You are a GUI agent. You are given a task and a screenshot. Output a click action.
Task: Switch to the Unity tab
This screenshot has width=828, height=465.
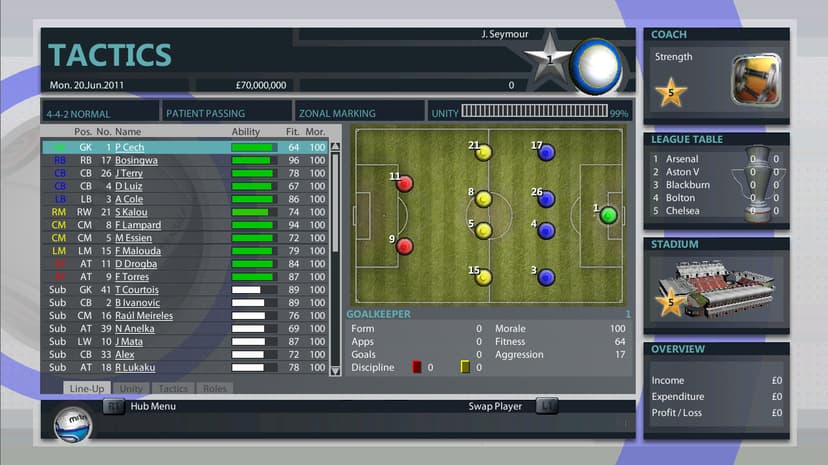pyautogui.click(x=131, y=388)
